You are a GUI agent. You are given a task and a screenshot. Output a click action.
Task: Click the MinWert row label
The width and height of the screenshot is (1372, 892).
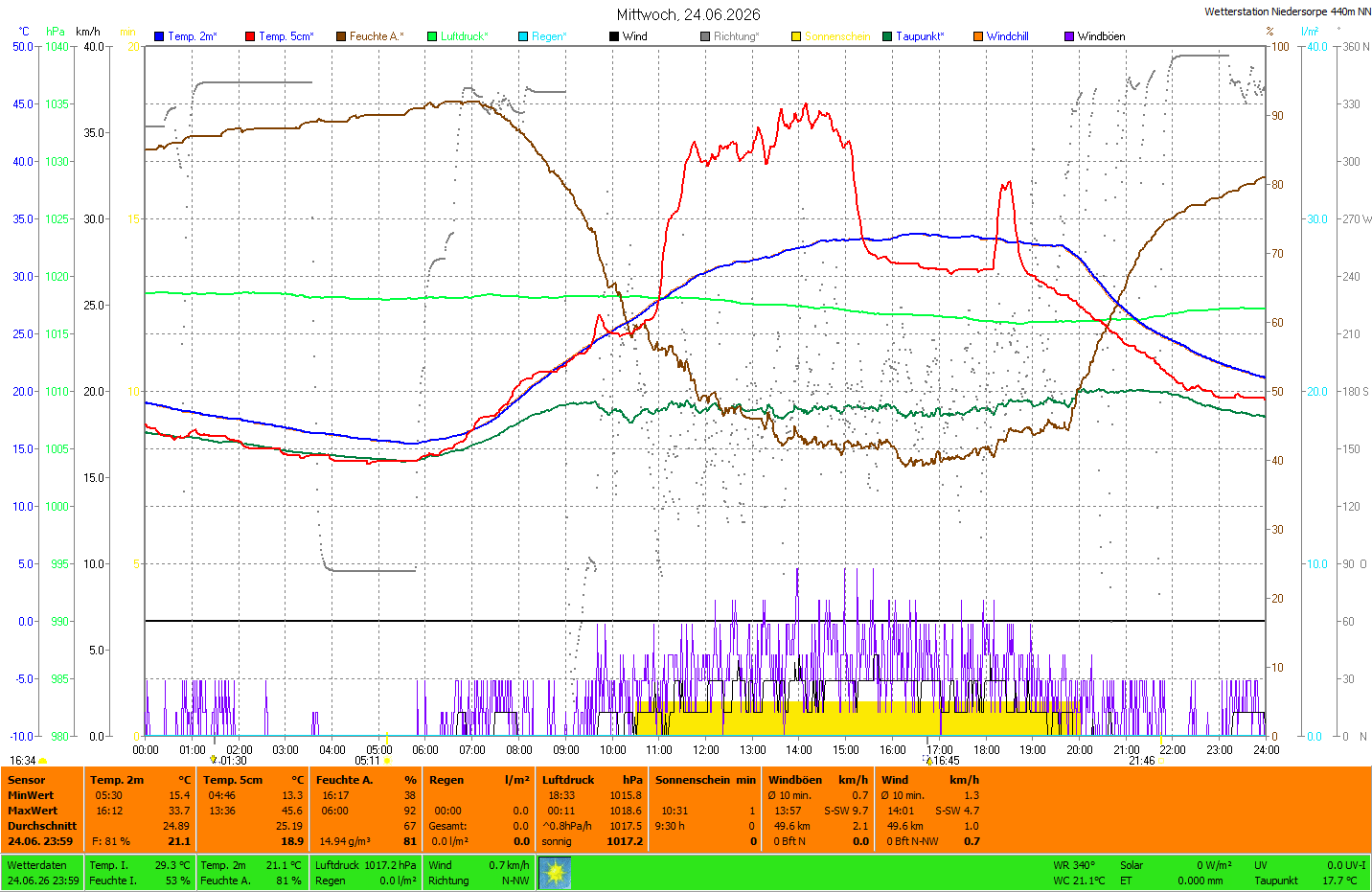(x=31, y=795)
